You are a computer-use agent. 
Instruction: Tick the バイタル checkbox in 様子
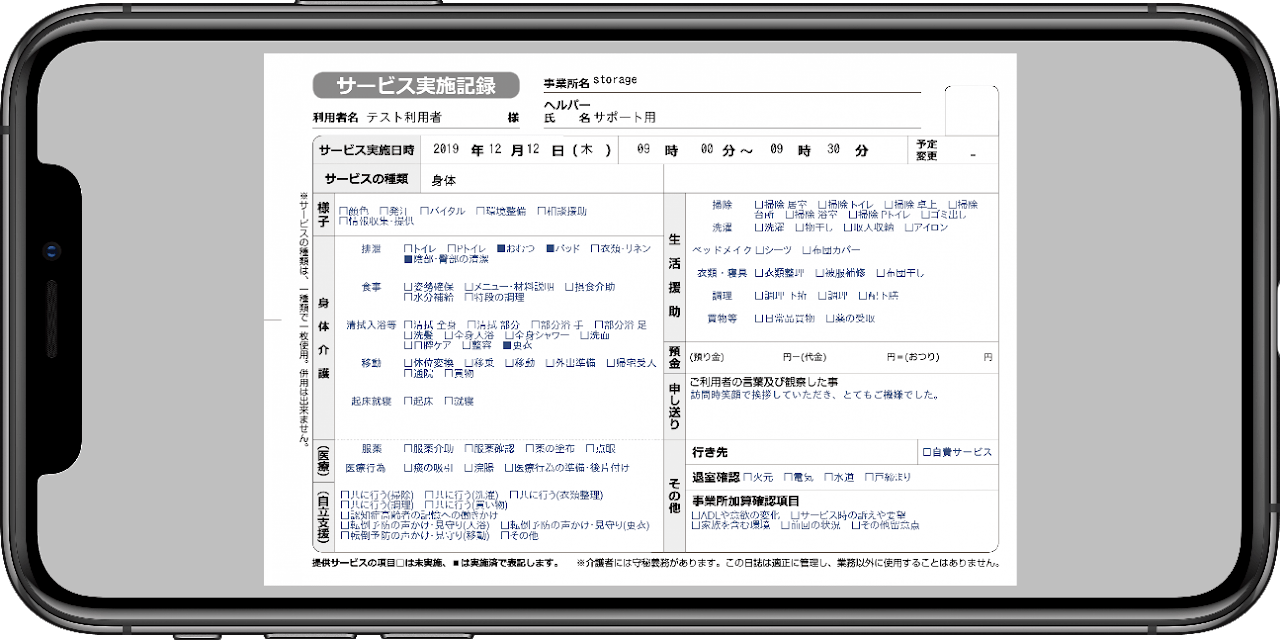tap(425, 211)
